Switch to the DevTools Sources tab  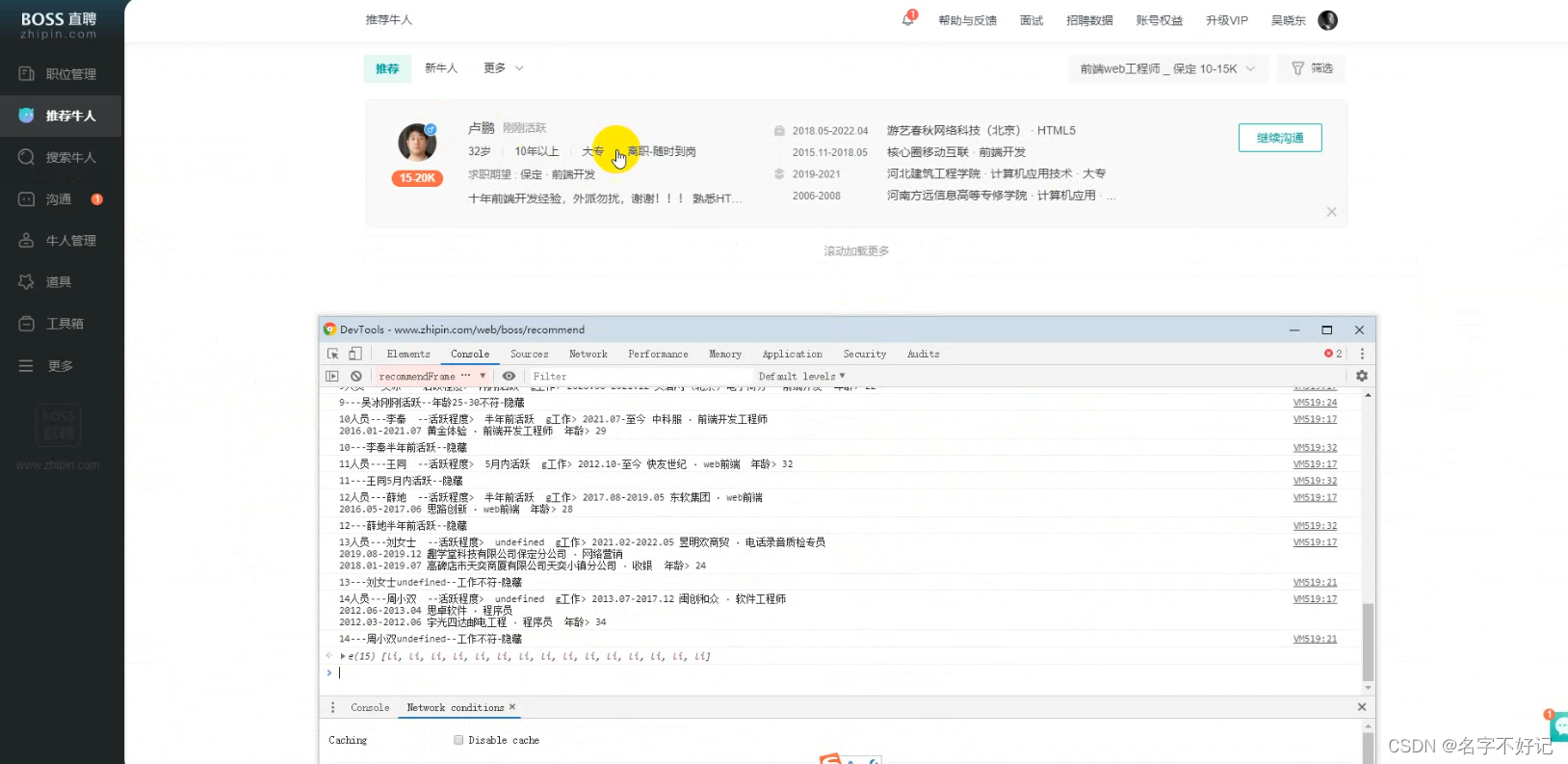coord(529,355)
